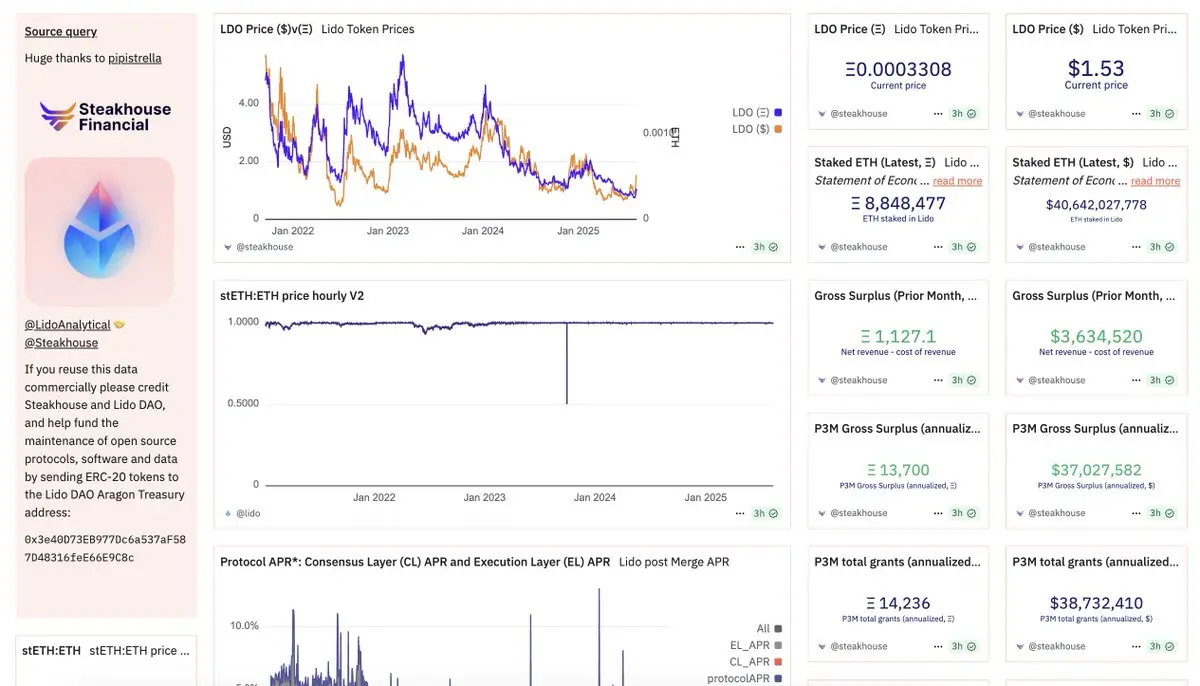Open three-dot menu on LDO Price ($) counter card
The image size is (1200, 686).
click(1136, 114)
